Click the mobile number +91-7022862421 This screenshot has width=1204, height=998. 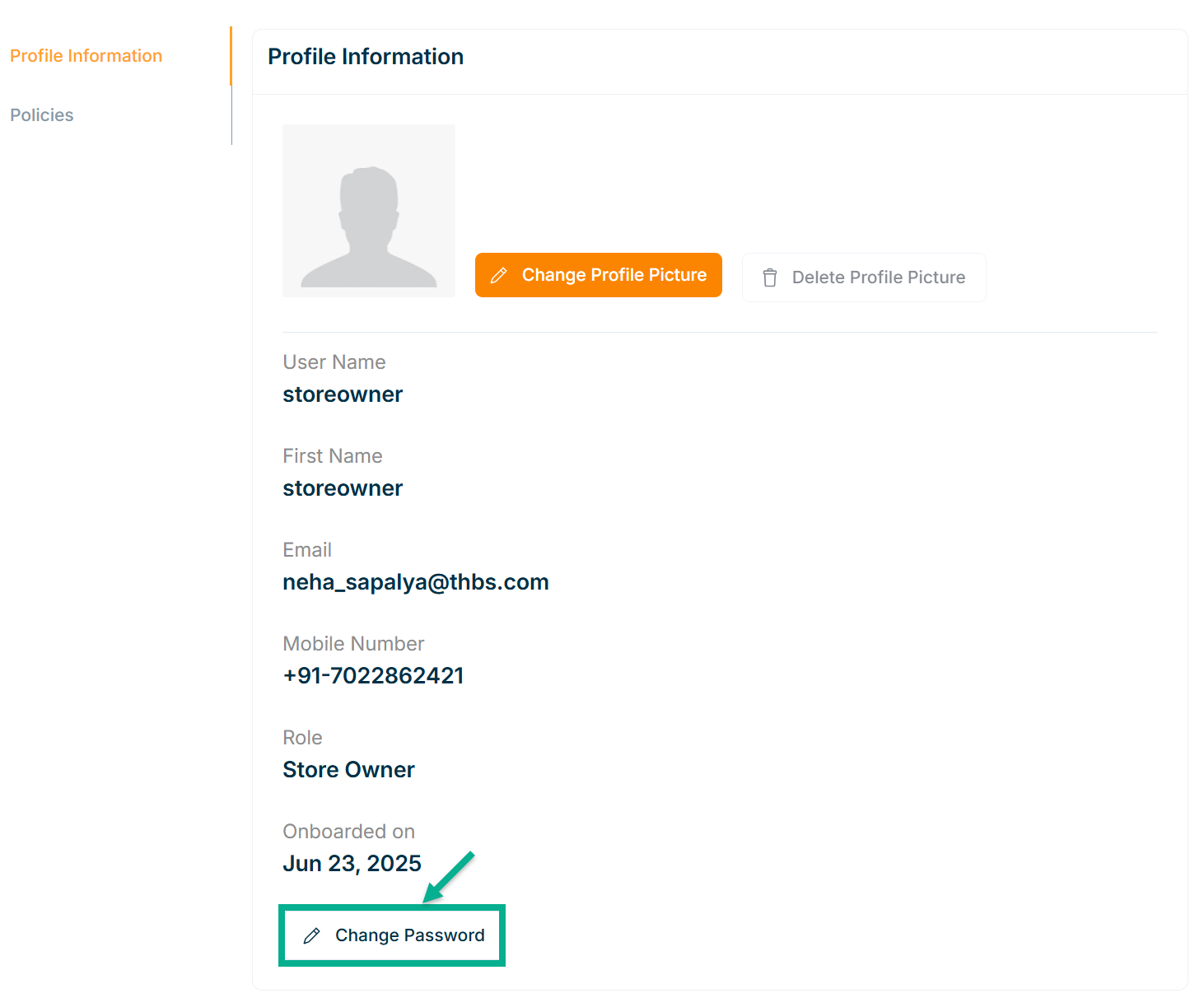coord(373,676)
